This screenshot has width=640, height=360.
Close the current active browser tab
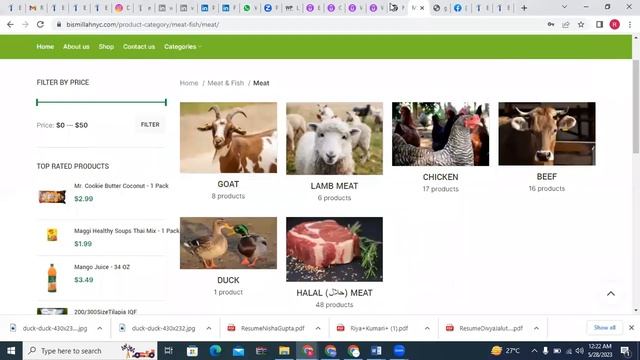point(422,8)
